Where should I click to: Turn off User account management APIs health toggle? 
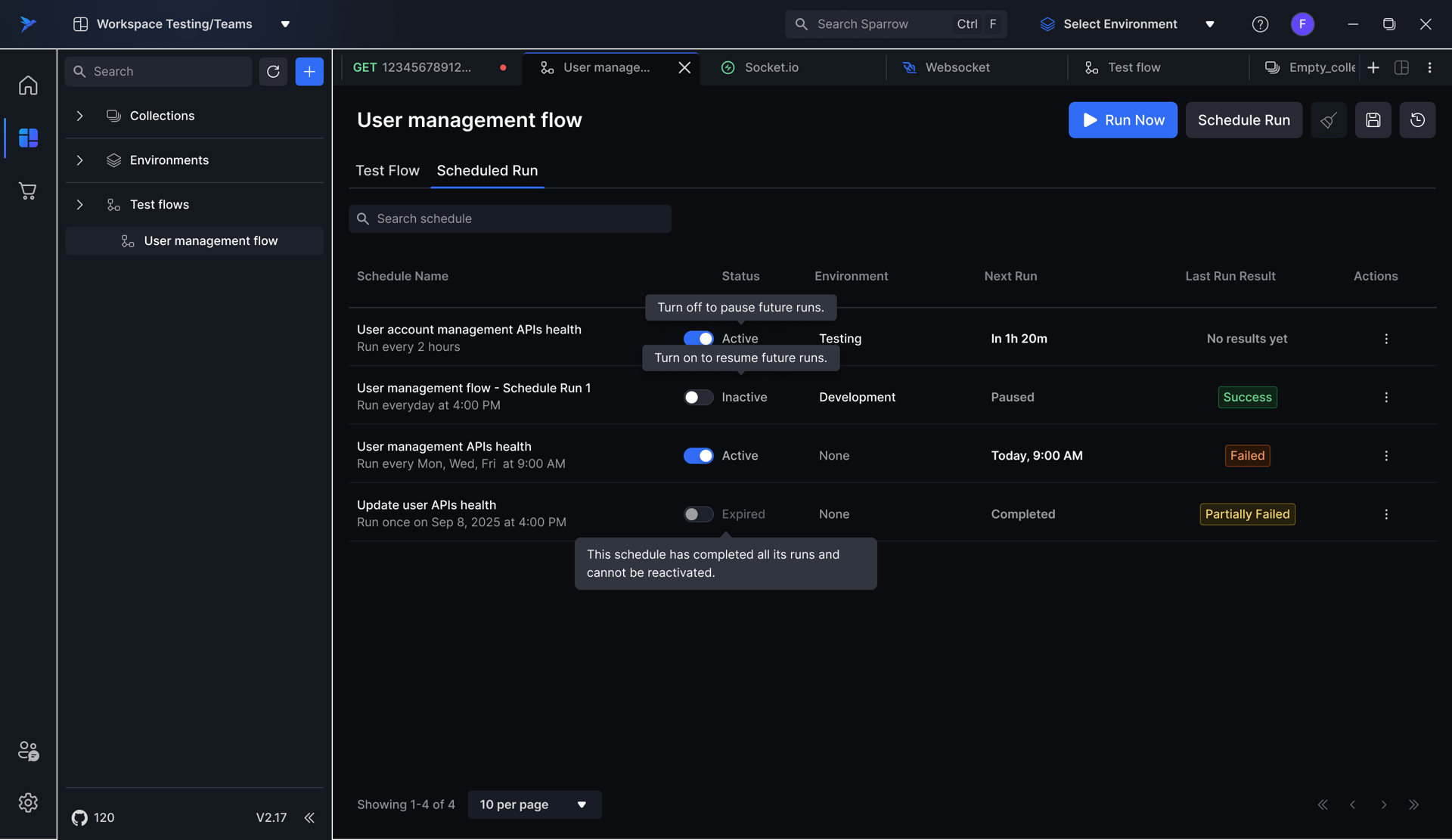[x=698, y=339]
